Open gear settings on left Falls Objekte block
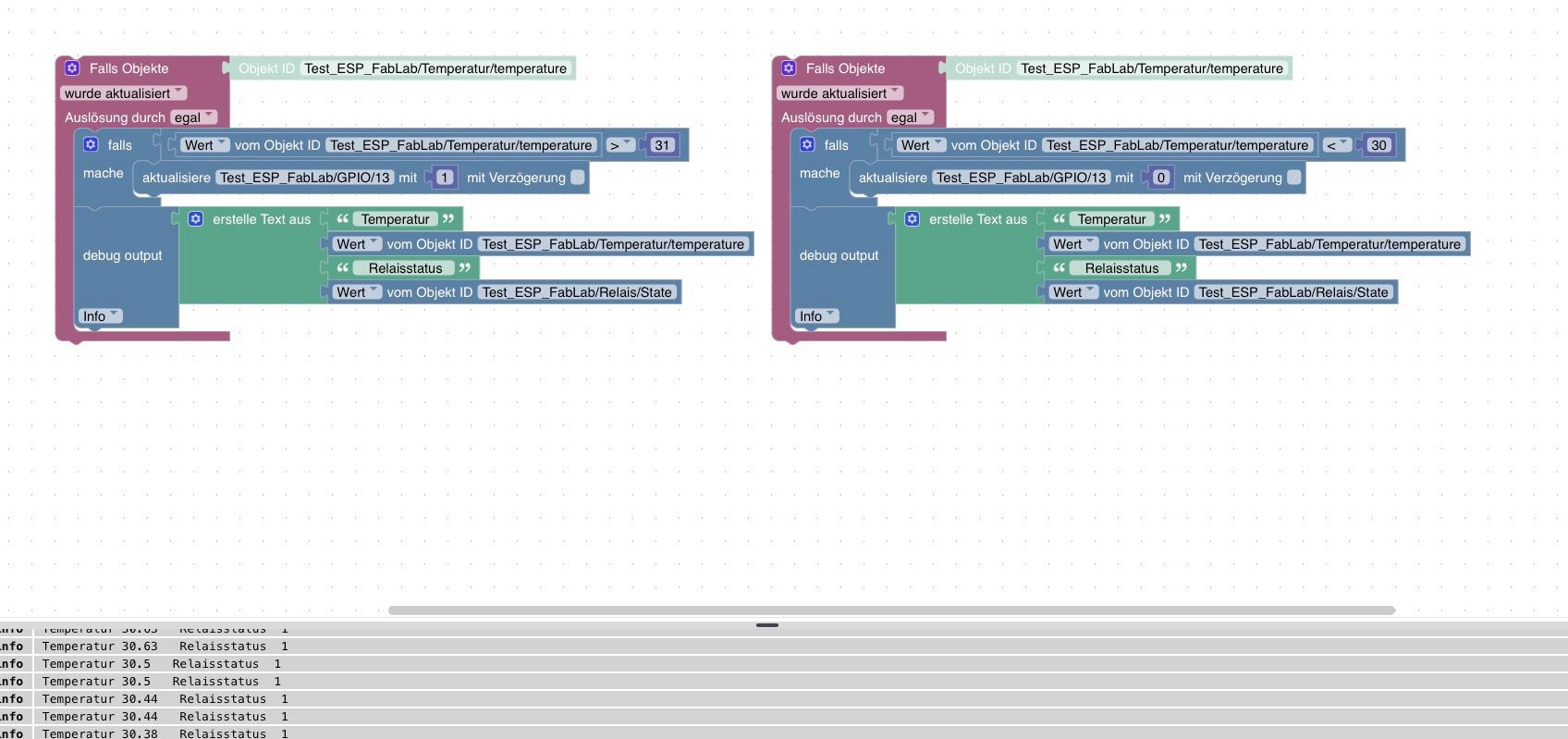1568x739 pixels. [72, 68]
